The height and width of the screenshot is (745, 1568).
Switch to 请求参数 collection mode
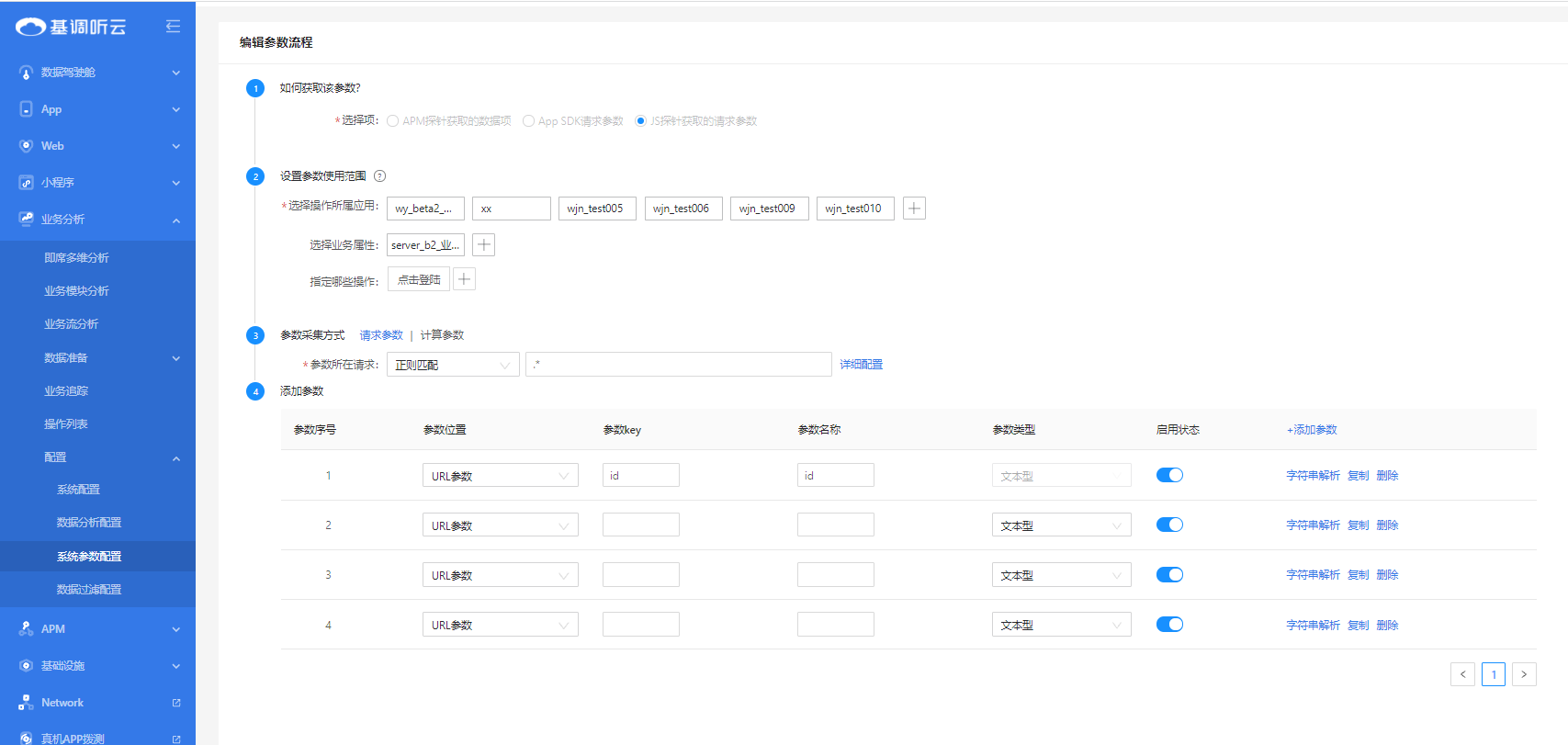(x=381, y=335)
